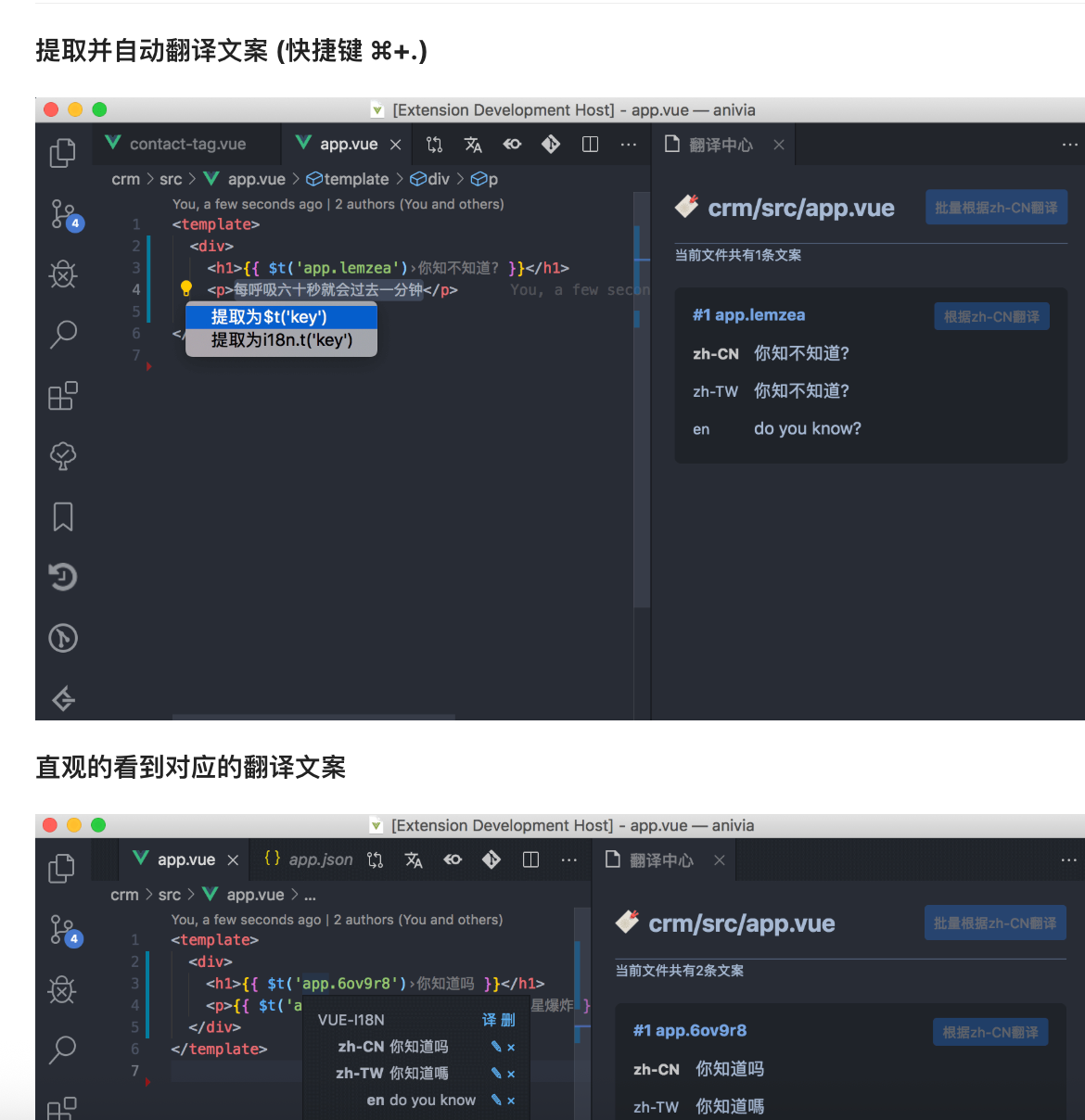Screen dimensions: 1085x1120
Task: Switch to app.json tab
Action: (x=308, y=859)
